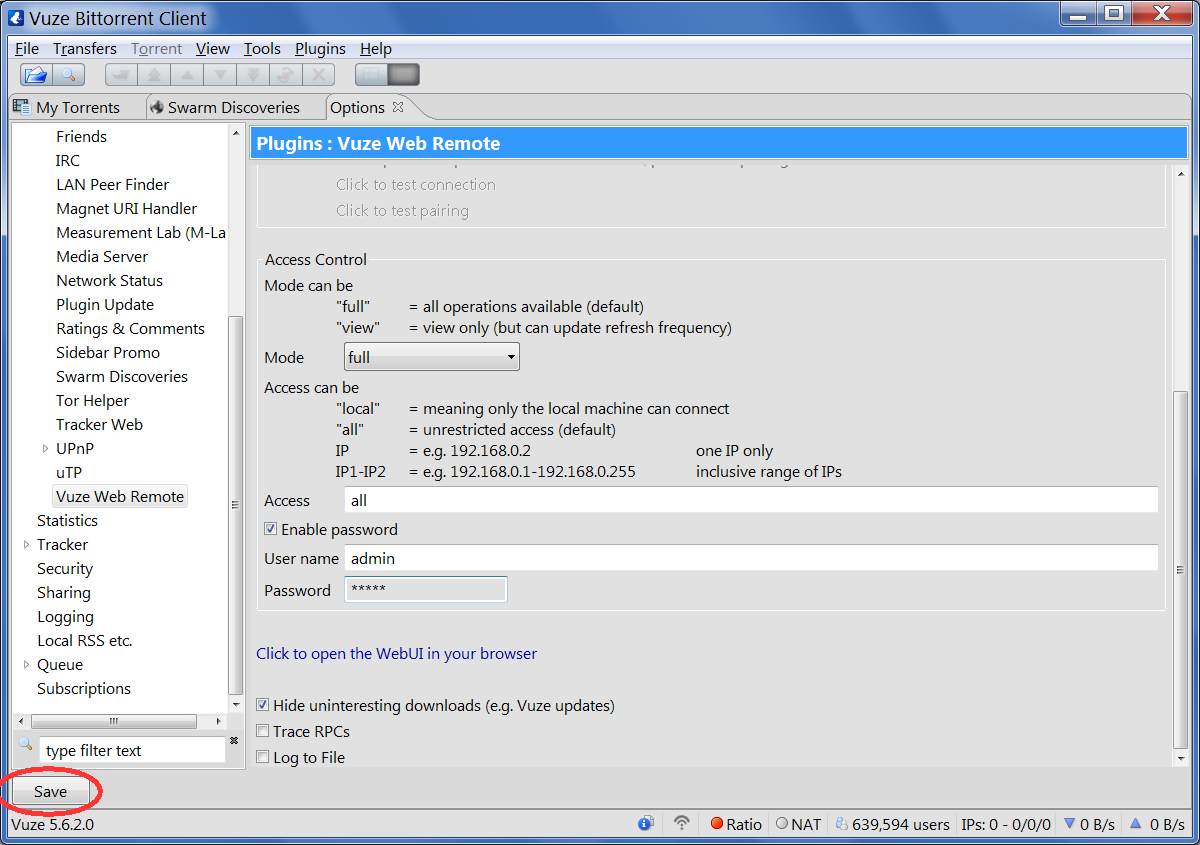Expand the Queue tree node
1200x845 pixels.
pyautogui.click(x=26, y=664)
